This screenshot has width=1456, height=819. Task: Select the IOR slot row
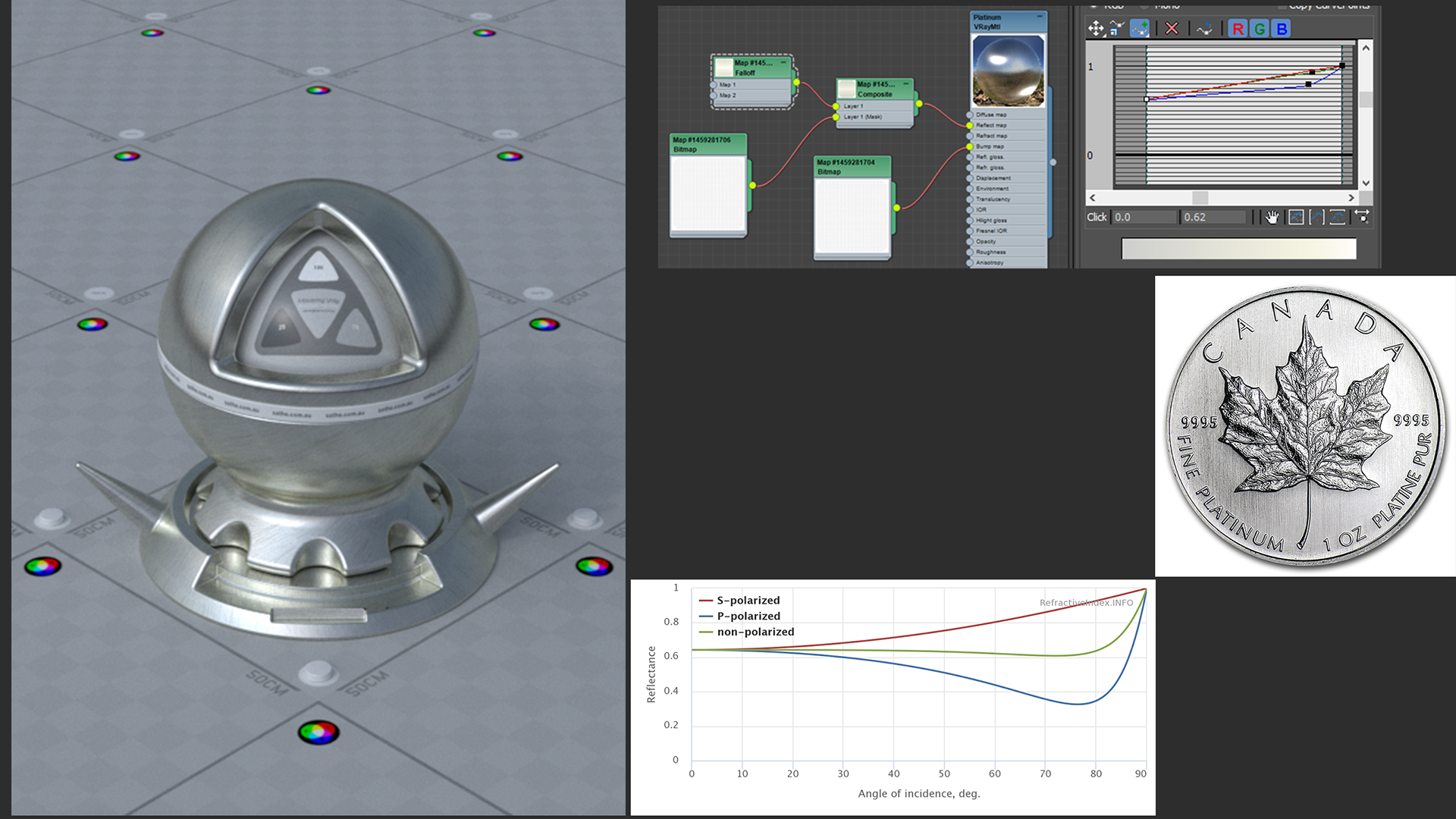pos(1007,210)
